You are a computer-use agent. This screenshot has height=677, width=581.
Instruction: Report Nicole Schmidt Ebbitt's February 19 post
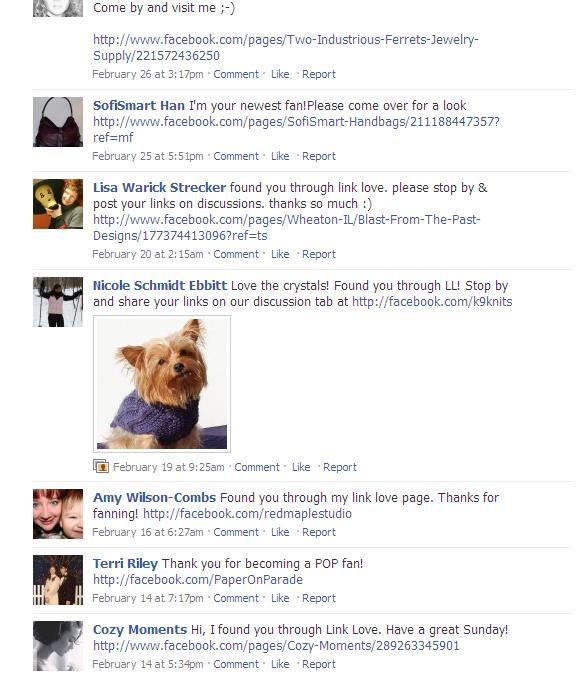pos(340,467)
